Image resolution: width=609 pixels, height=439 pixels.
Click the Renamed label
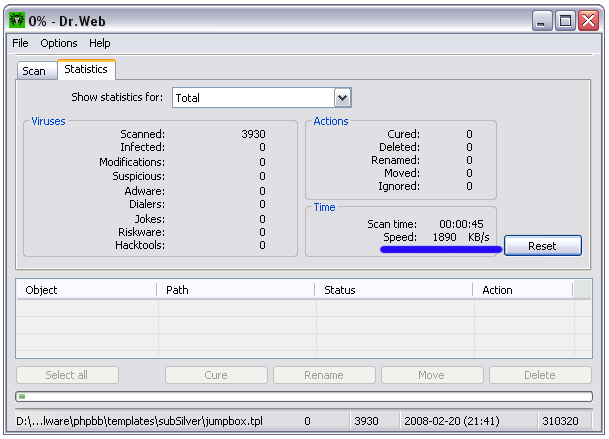pyautogui.click(x=396, y=160)
